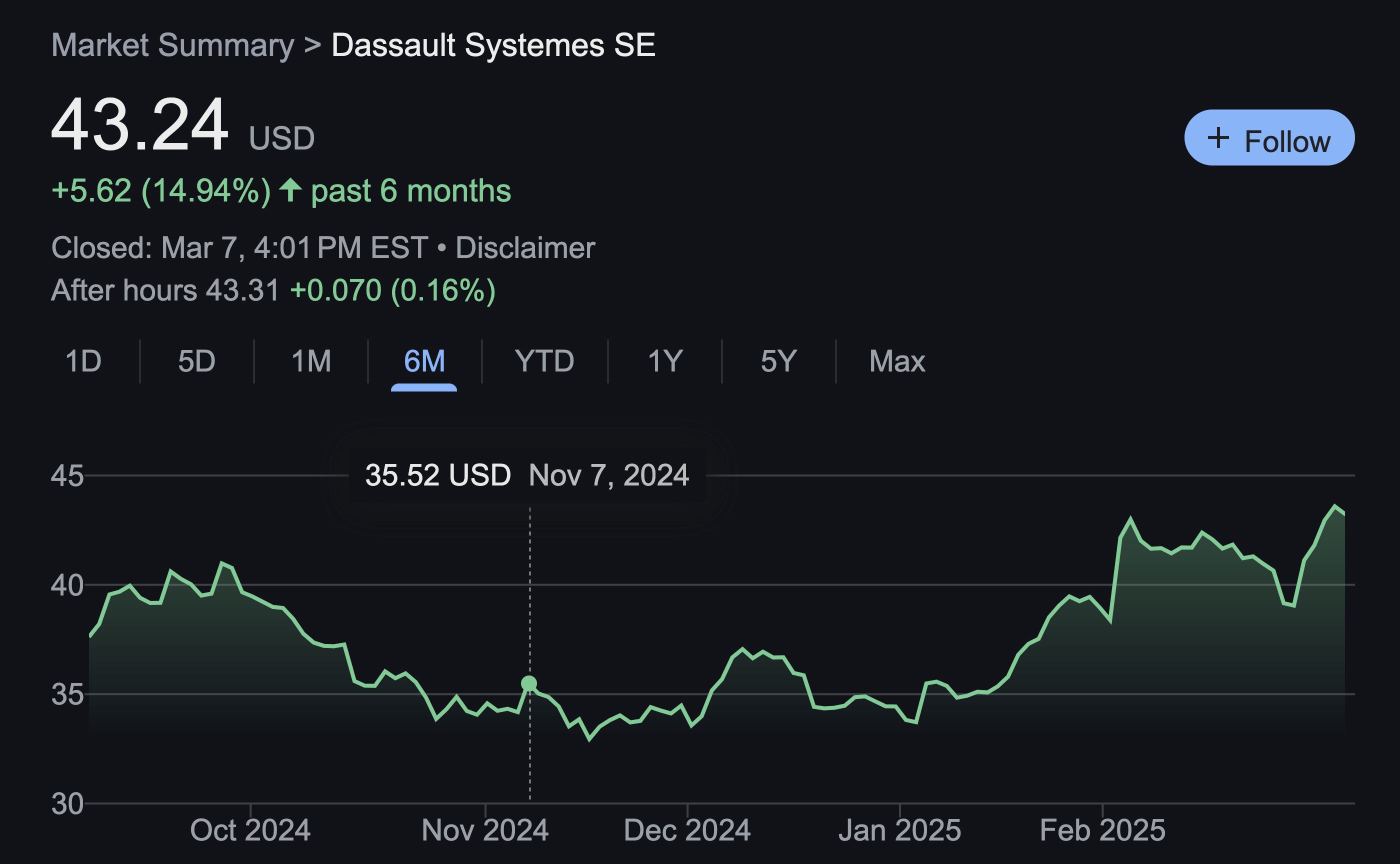Screen dimensions: 1400x864
Task: Switch chart to 5D range
Action: click(196, 361)
